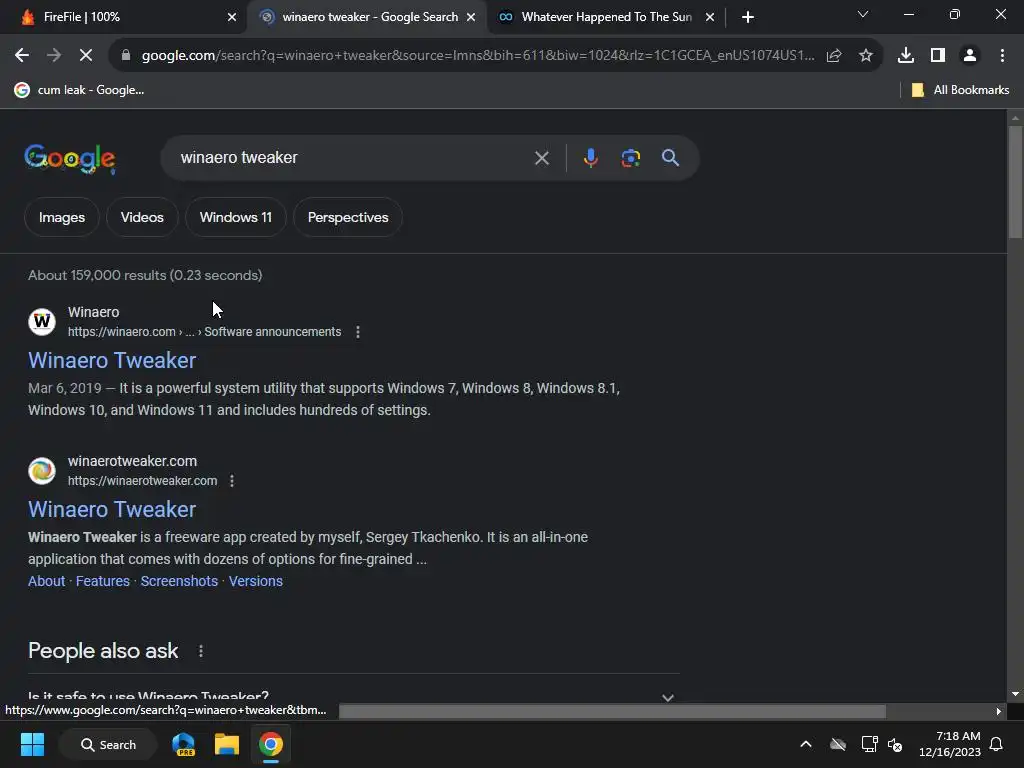Viewport: 1024px width, 768px height.
Task: Open the notifications bell
Action: (996, 744)
